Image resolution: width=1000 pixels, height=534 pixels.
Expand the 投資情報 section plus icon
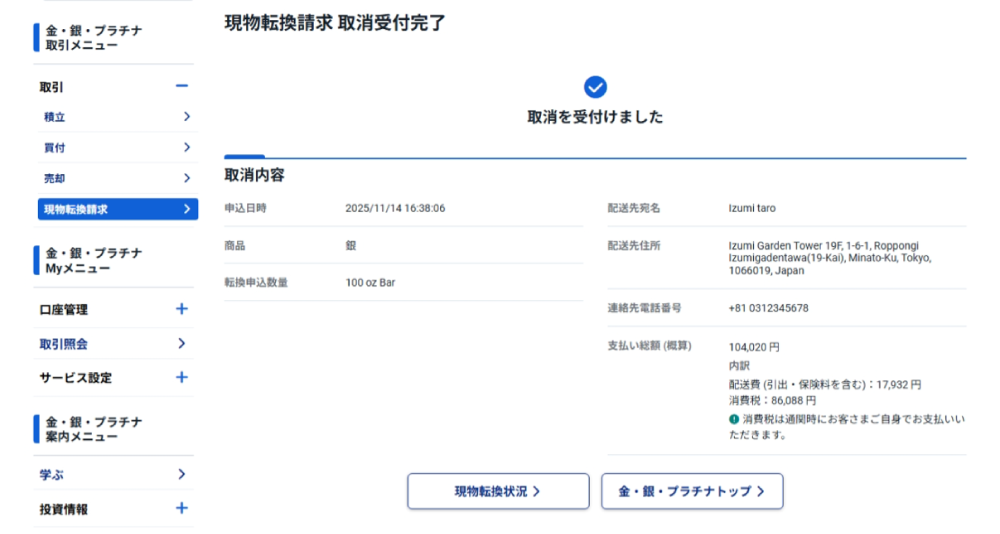coord(182,508)
